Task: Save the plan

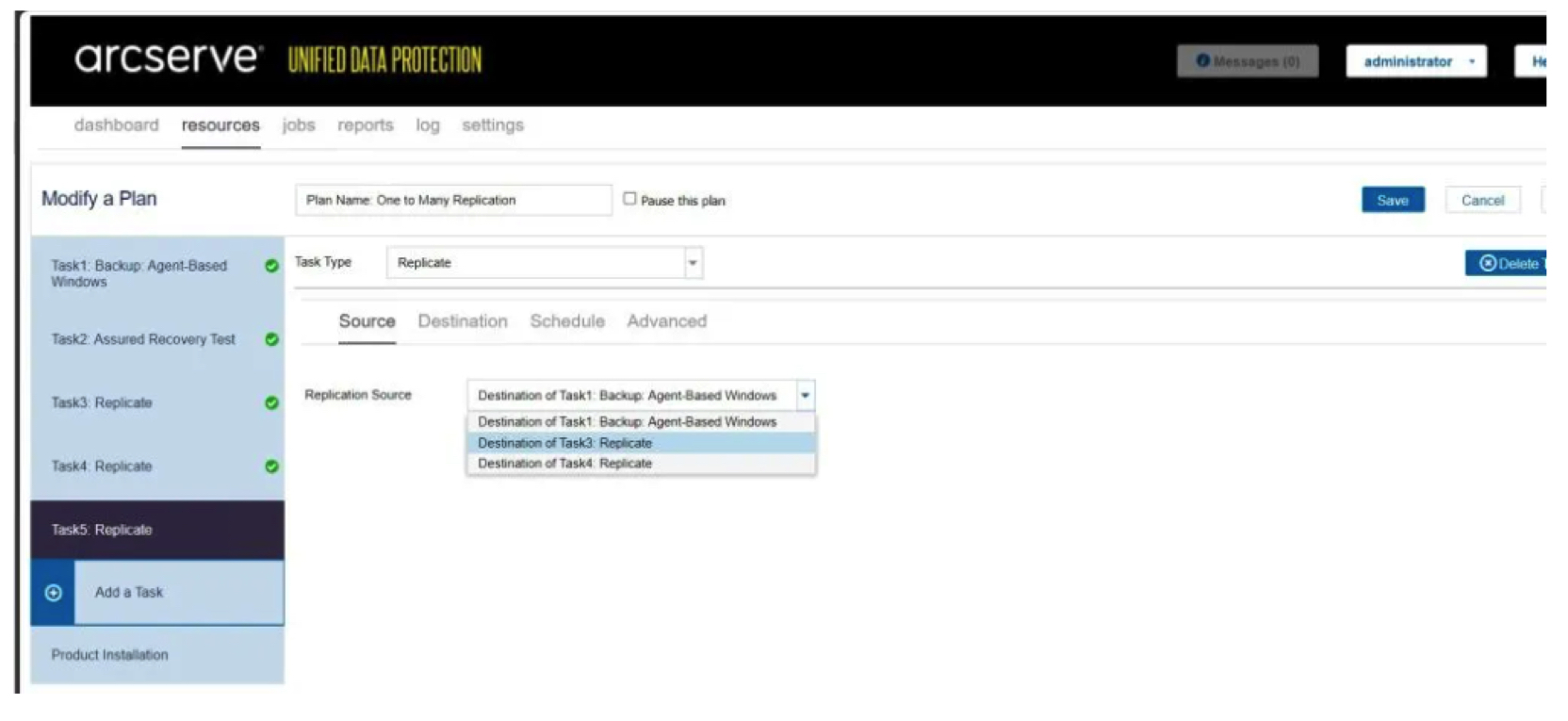Action: pyautogui.click(x=1393, y=200)
